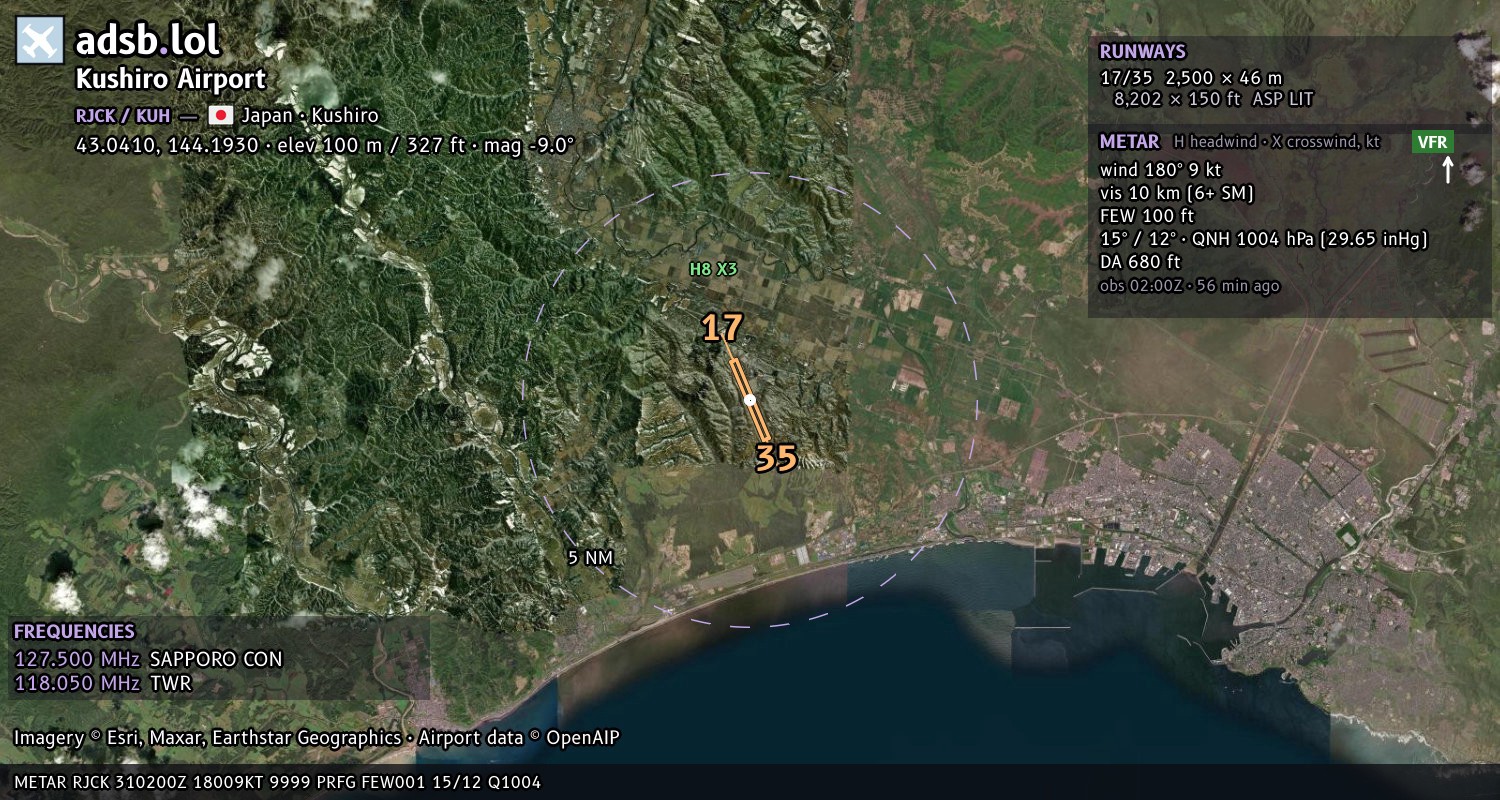Click the white wind direction arrow
The image size is (1500, 800).
pos(1447,170)
